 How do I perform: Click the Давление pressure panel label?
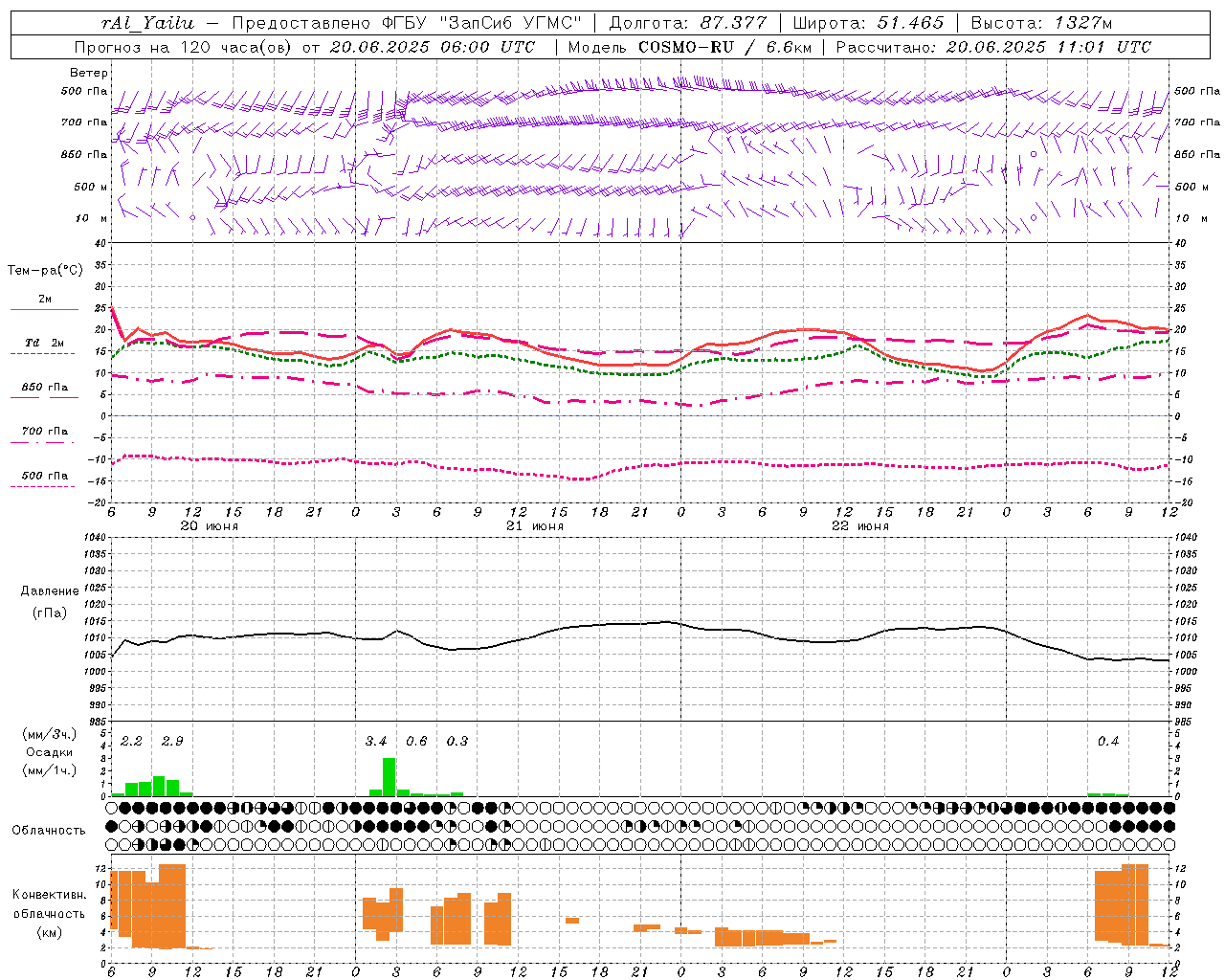point(50,590)
